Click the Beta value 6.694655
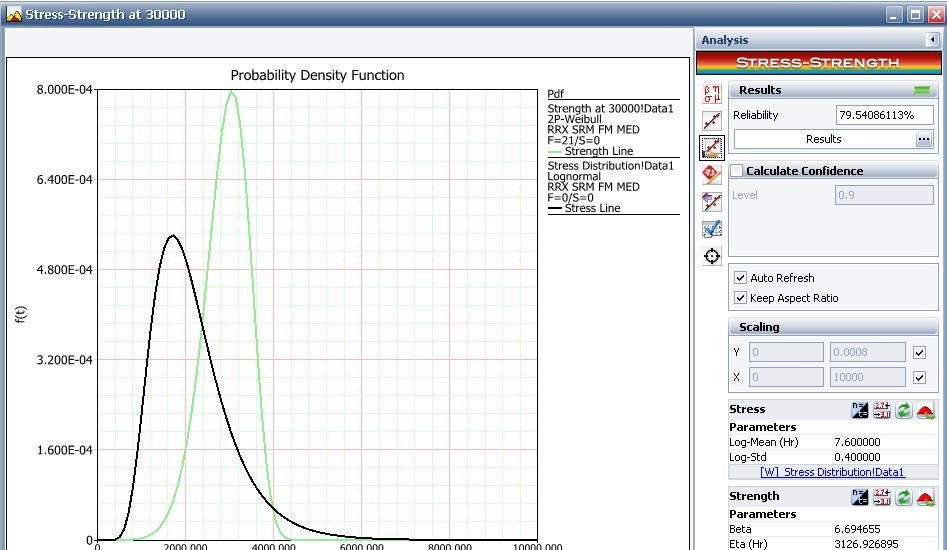This screenshot has width=947, height=550. [x=857, y=529]
